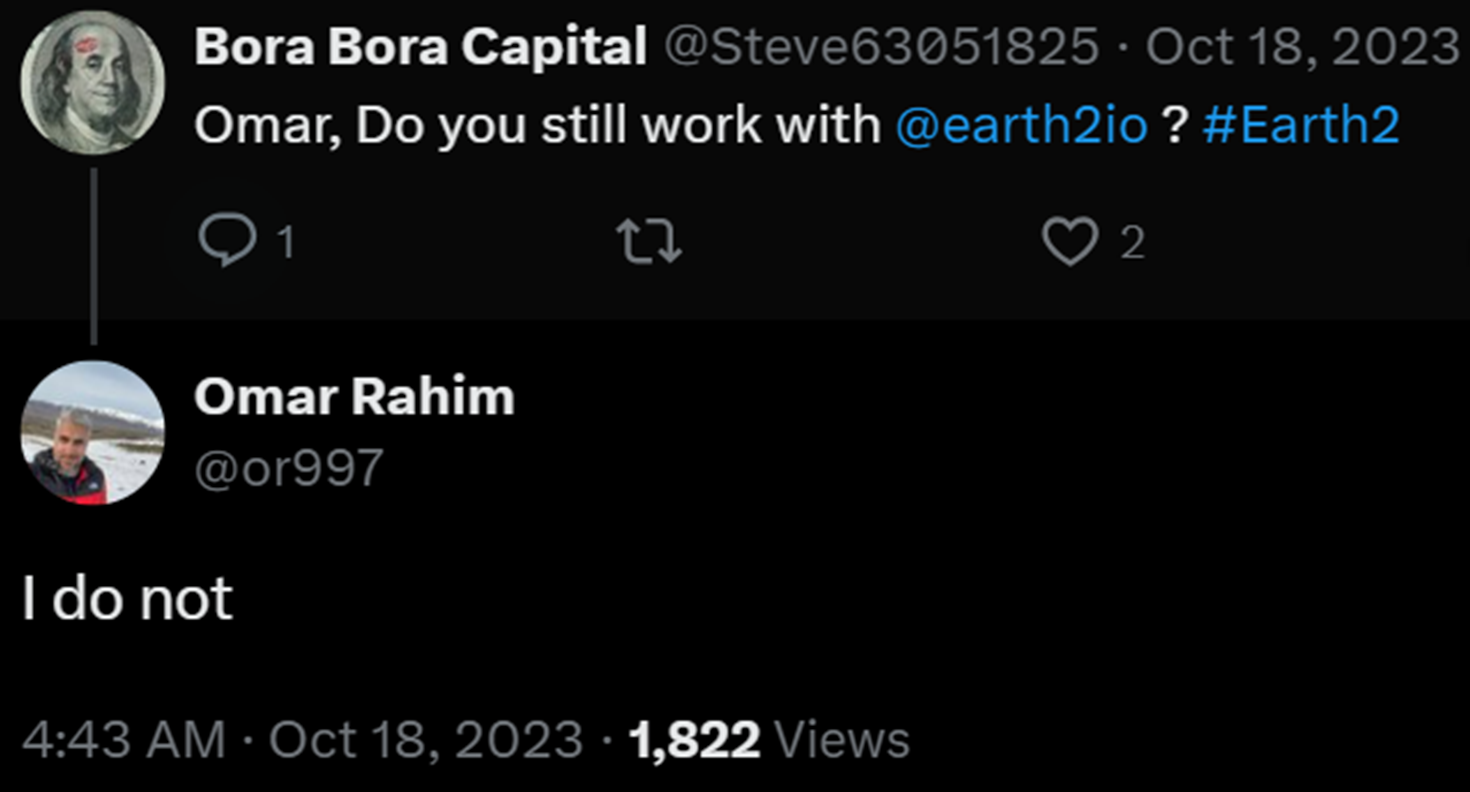Click the 4:43 AM timestamp
Image resolution: width=1470 pixels, height=792 pixels.
coord(124,741)
